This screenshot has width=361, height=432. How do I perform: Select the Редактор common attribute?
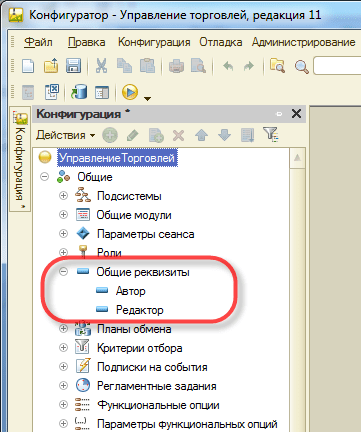[x=140, y=310]
